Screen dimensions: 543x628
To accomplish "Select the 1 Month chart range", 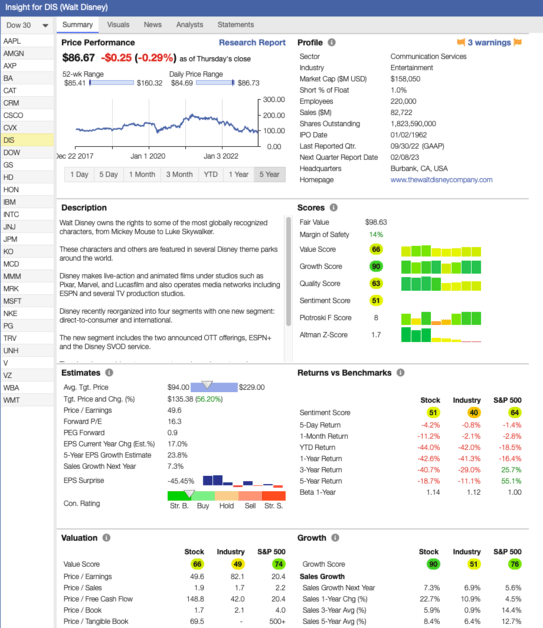I will [142, 174].
